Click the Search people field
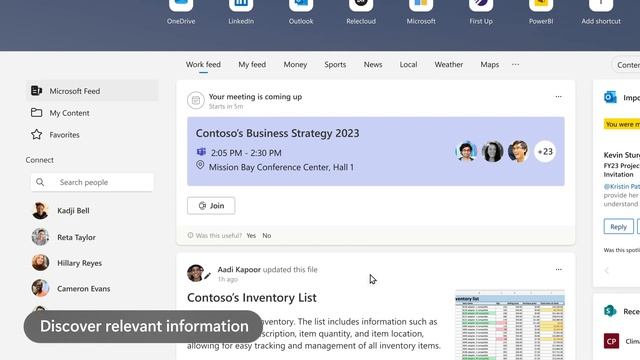The height and width of the screenshot is (360, 640). point(92,182)
